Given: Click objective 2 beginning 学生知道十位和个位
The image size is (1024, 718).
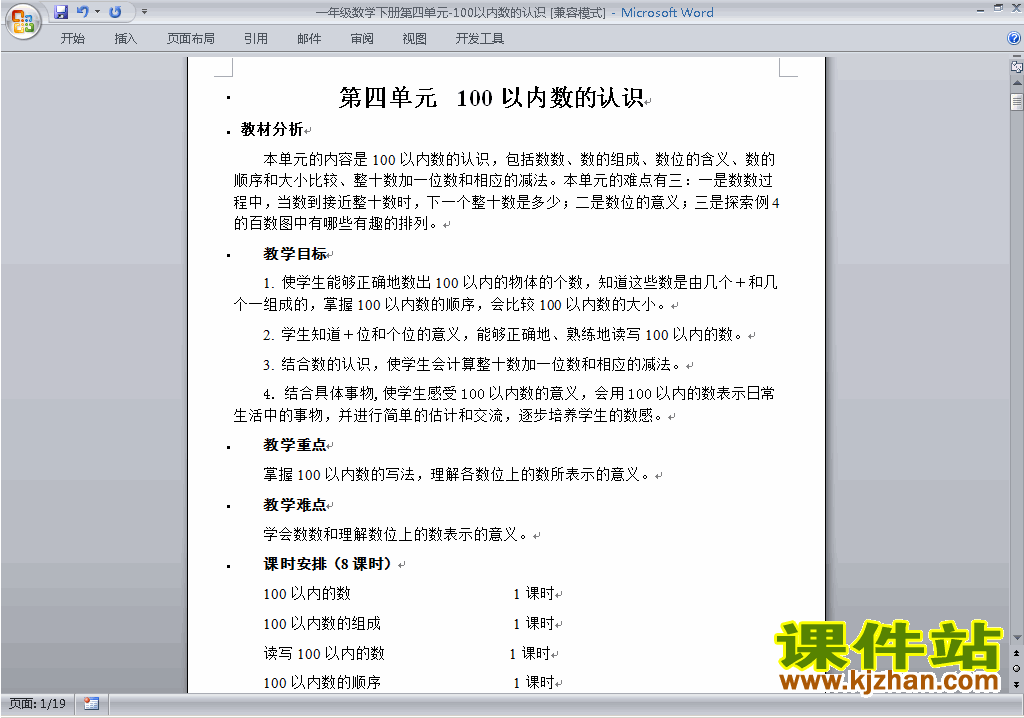Looking at the screenshot, I should (503, 335).
